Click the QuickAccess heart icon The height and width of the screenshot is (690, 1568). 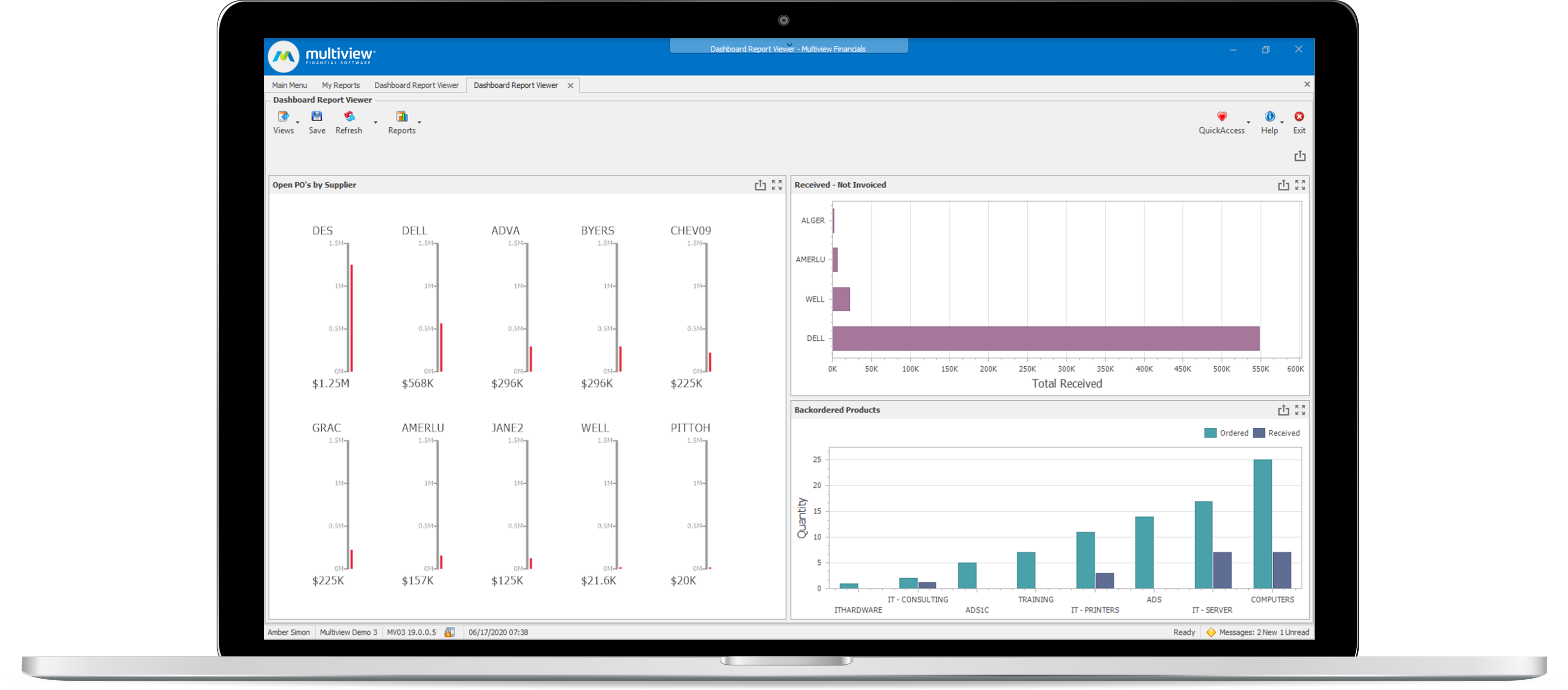click(x=1221, y=117)
